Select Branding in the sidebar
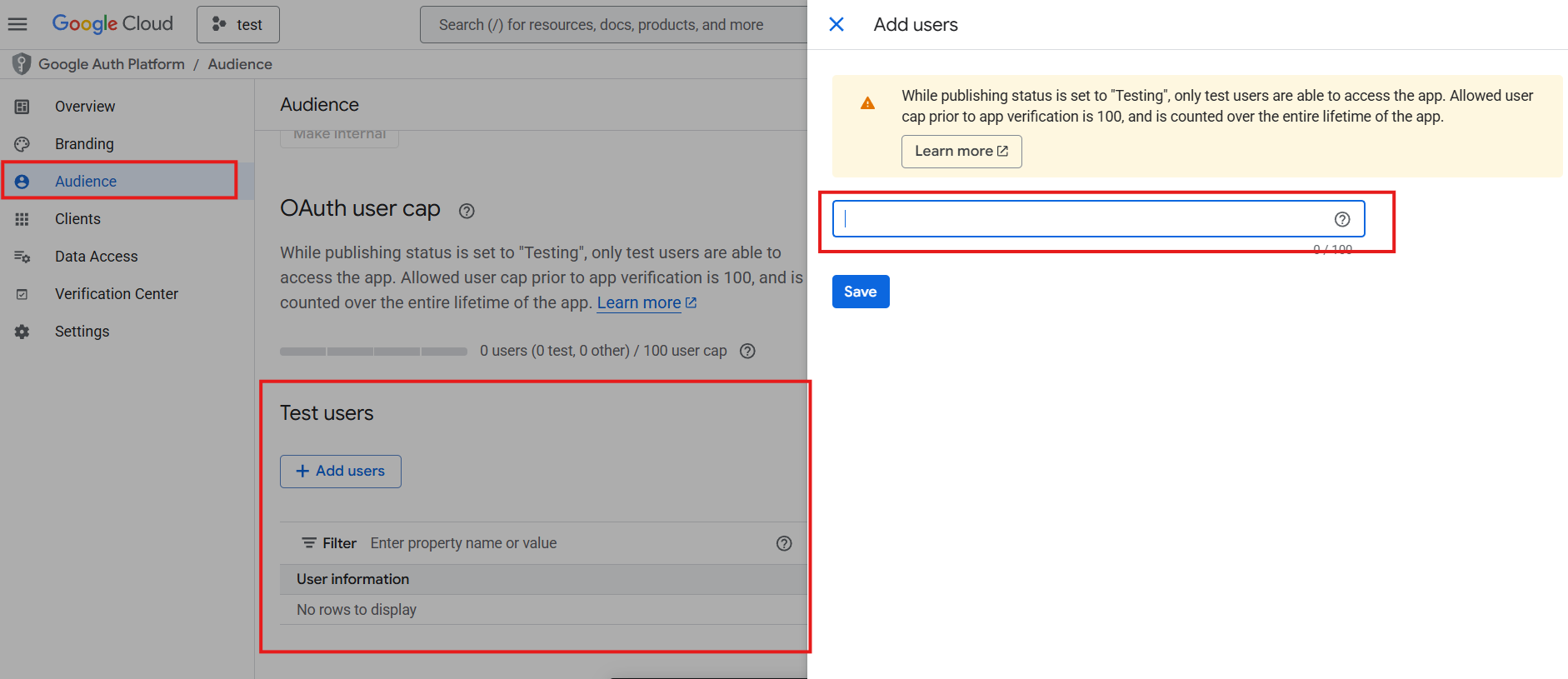This screenshot has height=679, width=1568. [x=84, y=144]
